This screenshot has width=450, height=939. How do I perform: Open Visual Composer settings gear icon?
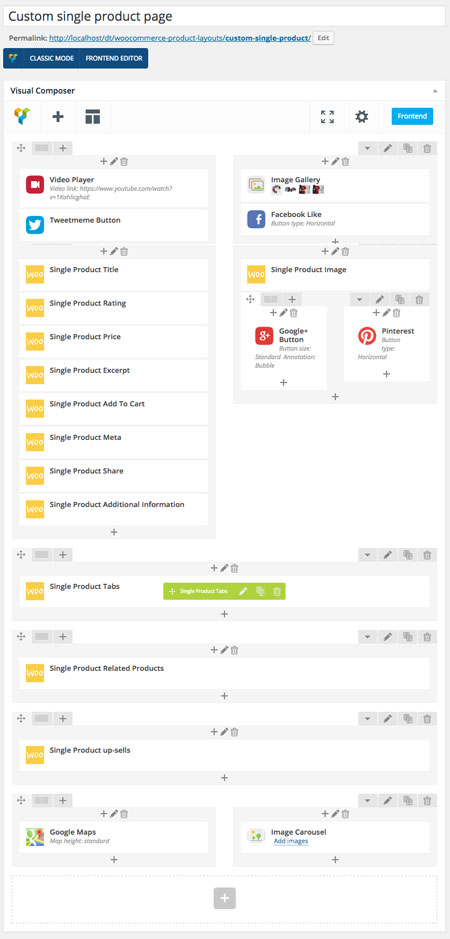pos(361,117)
